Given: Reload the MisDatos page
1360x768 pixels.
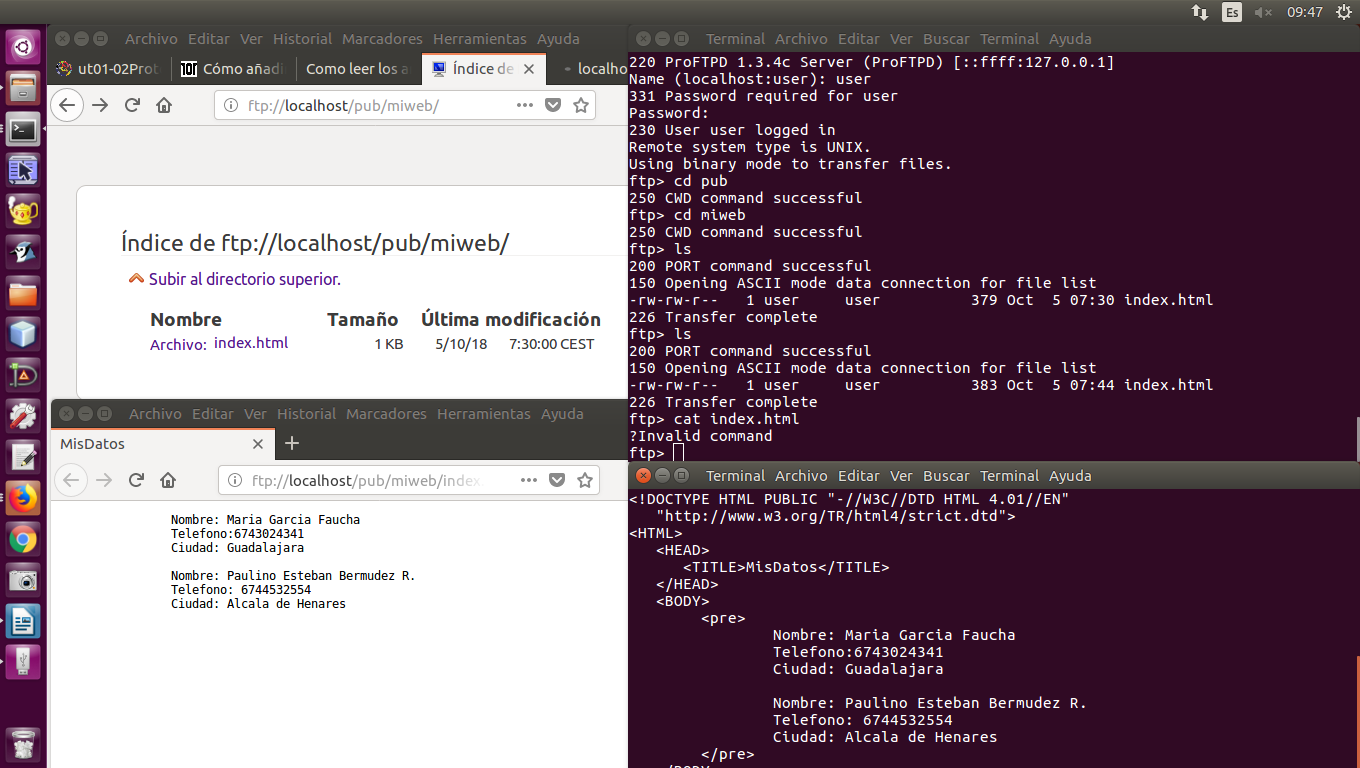Looking at the screenshot, I should [x=136, y=480].
